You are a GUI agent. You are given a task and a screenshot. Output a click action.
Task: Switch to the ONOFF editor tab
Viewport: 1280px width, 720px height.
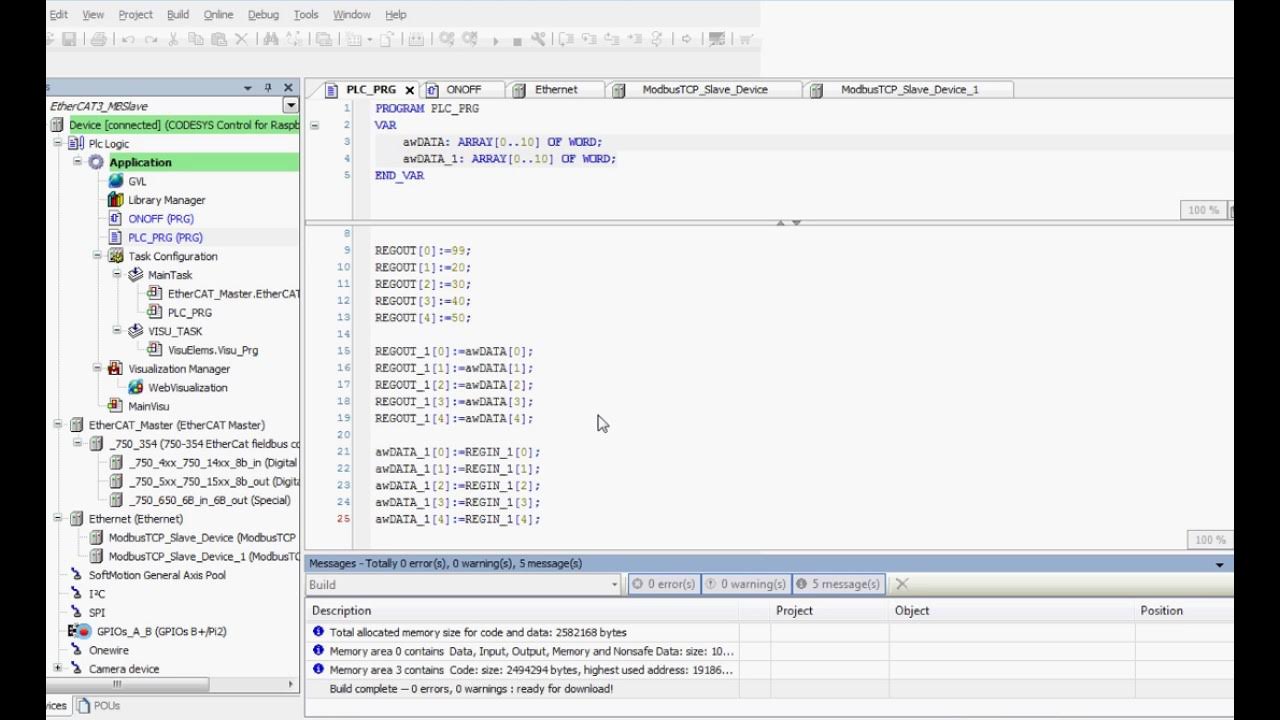[463, 89]
